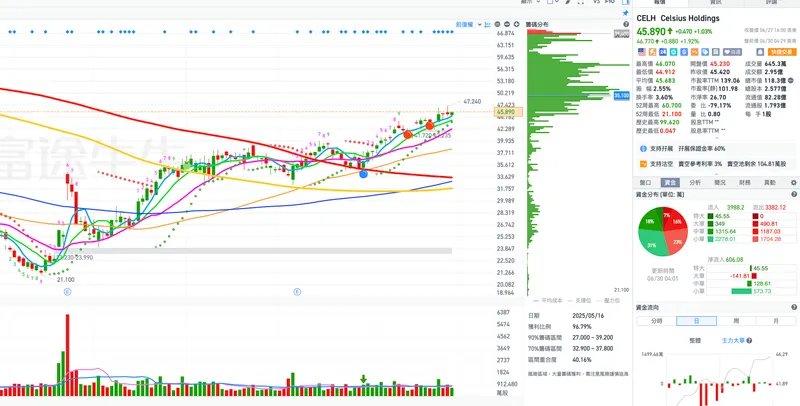The image size is (800, 406).
Task: Click the orange percent icon in CELH row
Action: (x=694, y=52)
